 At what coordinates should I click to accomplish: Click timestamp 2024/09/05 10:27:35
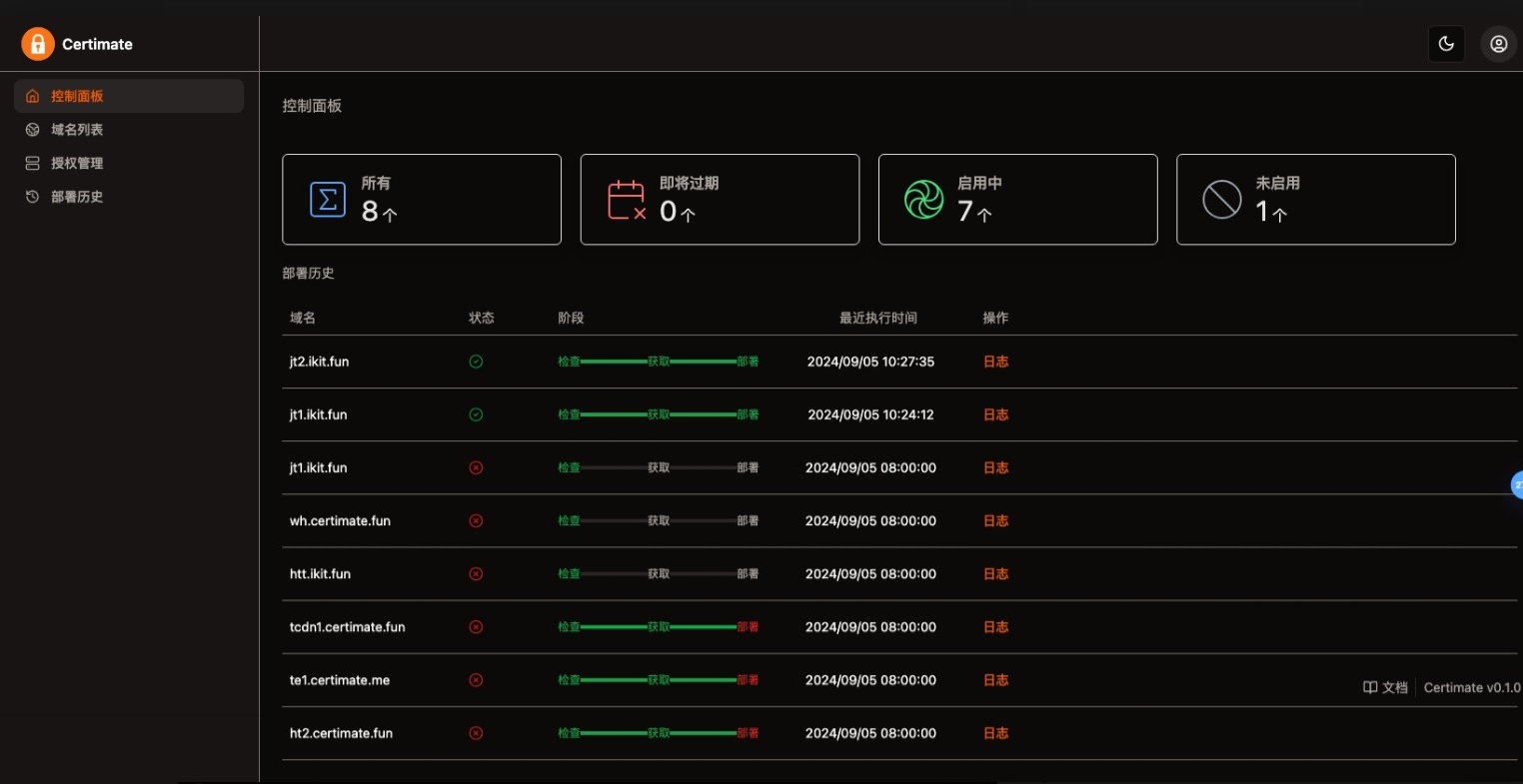coord(870,362)
